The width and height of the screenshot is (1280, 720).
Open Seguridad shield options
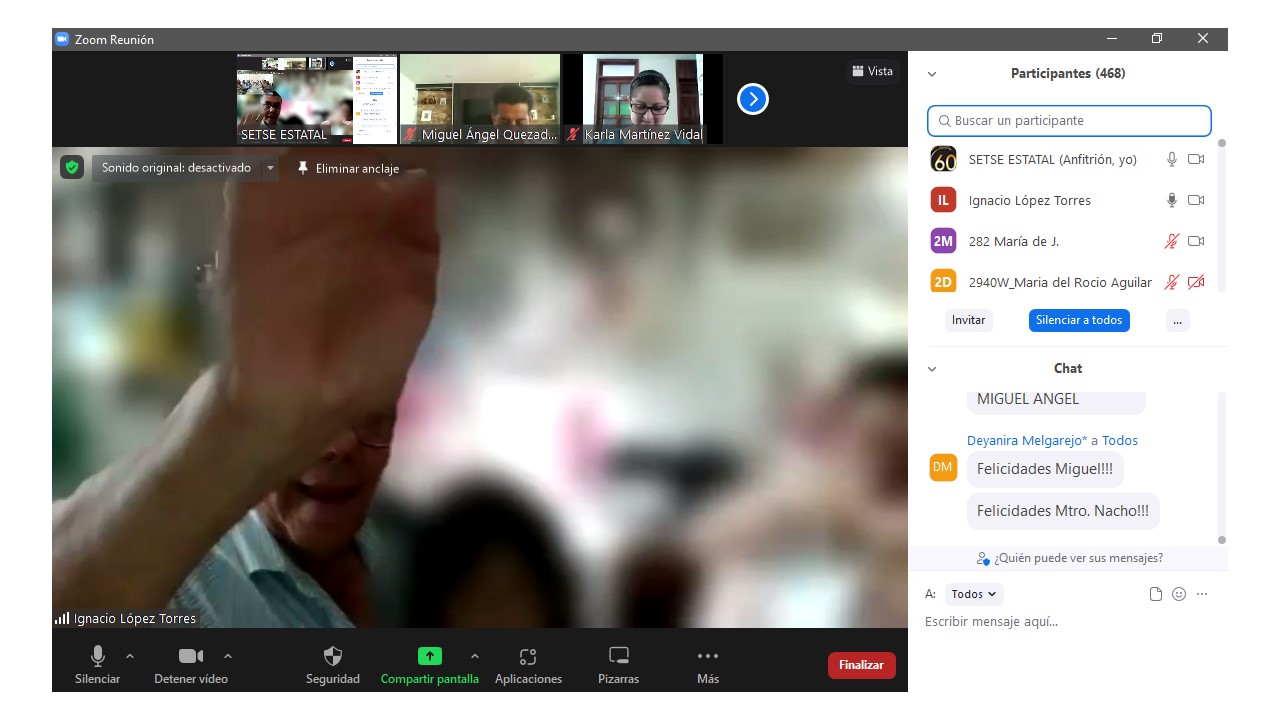pyautogui.click(x=333, y=665)
